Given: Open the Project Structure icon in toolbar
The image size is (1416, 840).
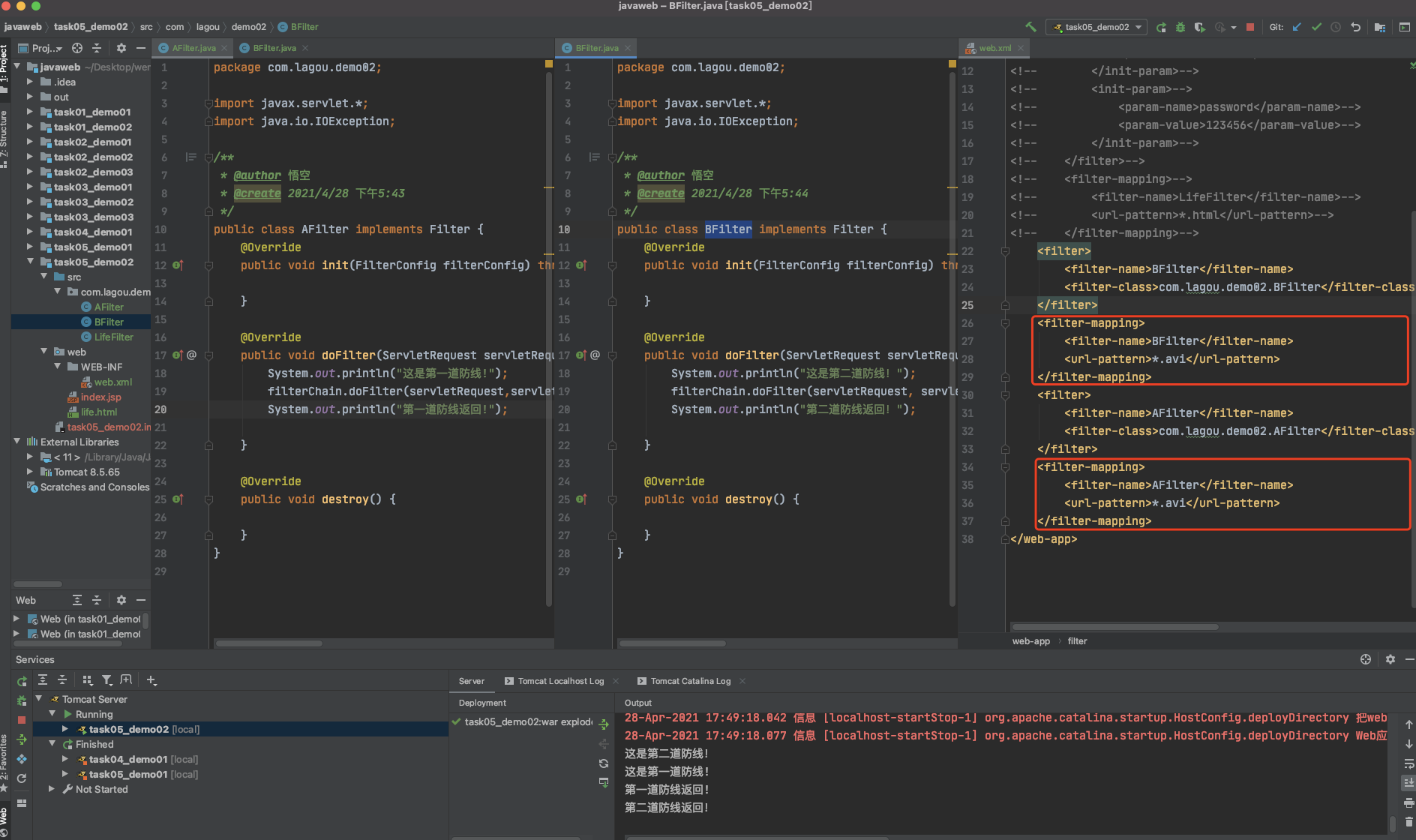Looking at the screenshot, I should coord(1380,27).
